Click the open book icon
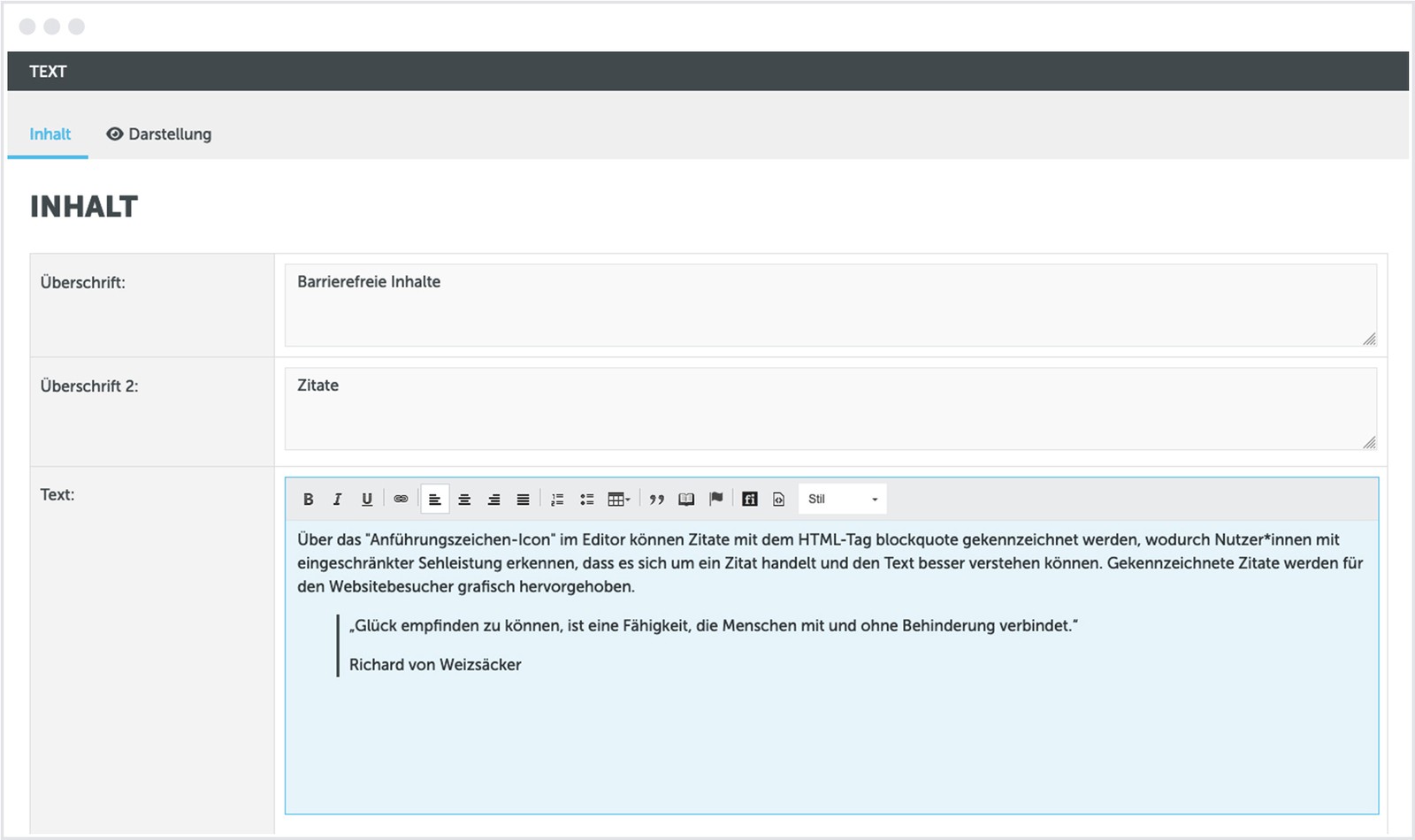Image resolution: width=1415 pixels, height=840 pixels. click(x=686, y=500)
